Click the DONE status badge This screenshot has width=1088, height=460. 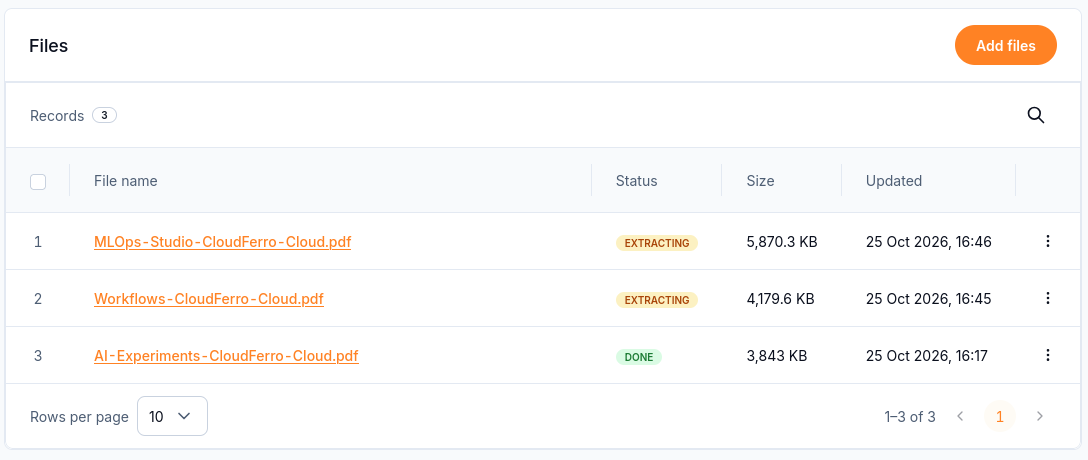639,357
